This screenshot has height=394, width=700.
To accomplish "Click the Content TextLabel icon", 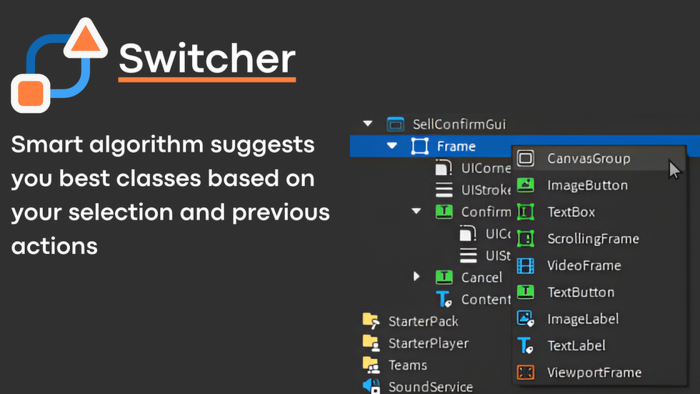I will (444, 299).
